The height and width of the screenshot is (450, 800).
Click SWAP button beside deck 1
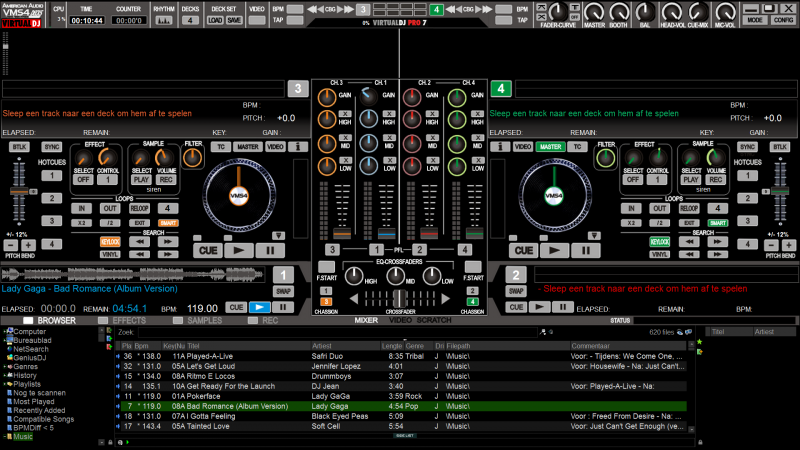pos(283,291)
